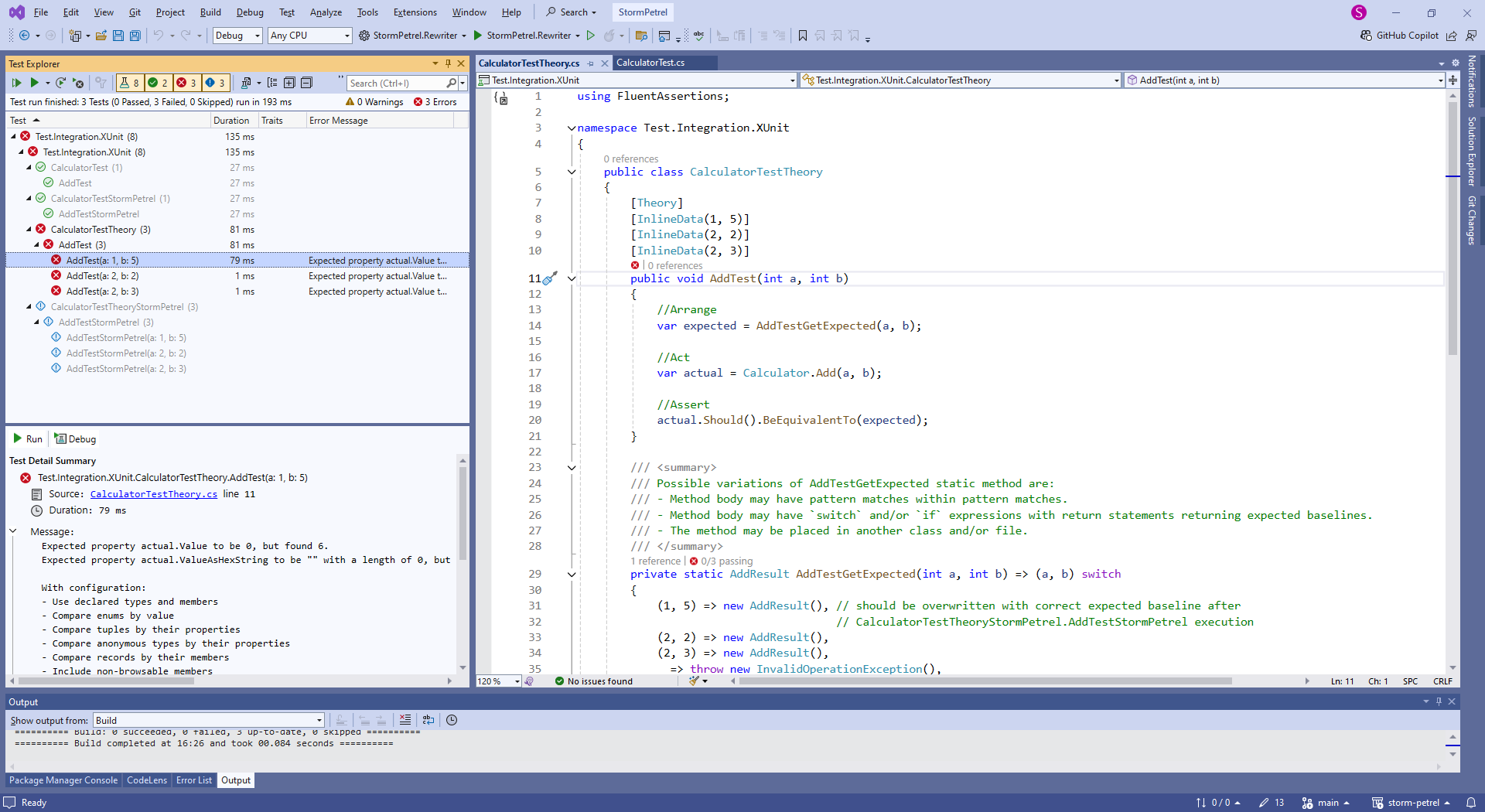Click Debug in the test detail pane
This screenshot has height=812, width=1485.
click(75, 439)
